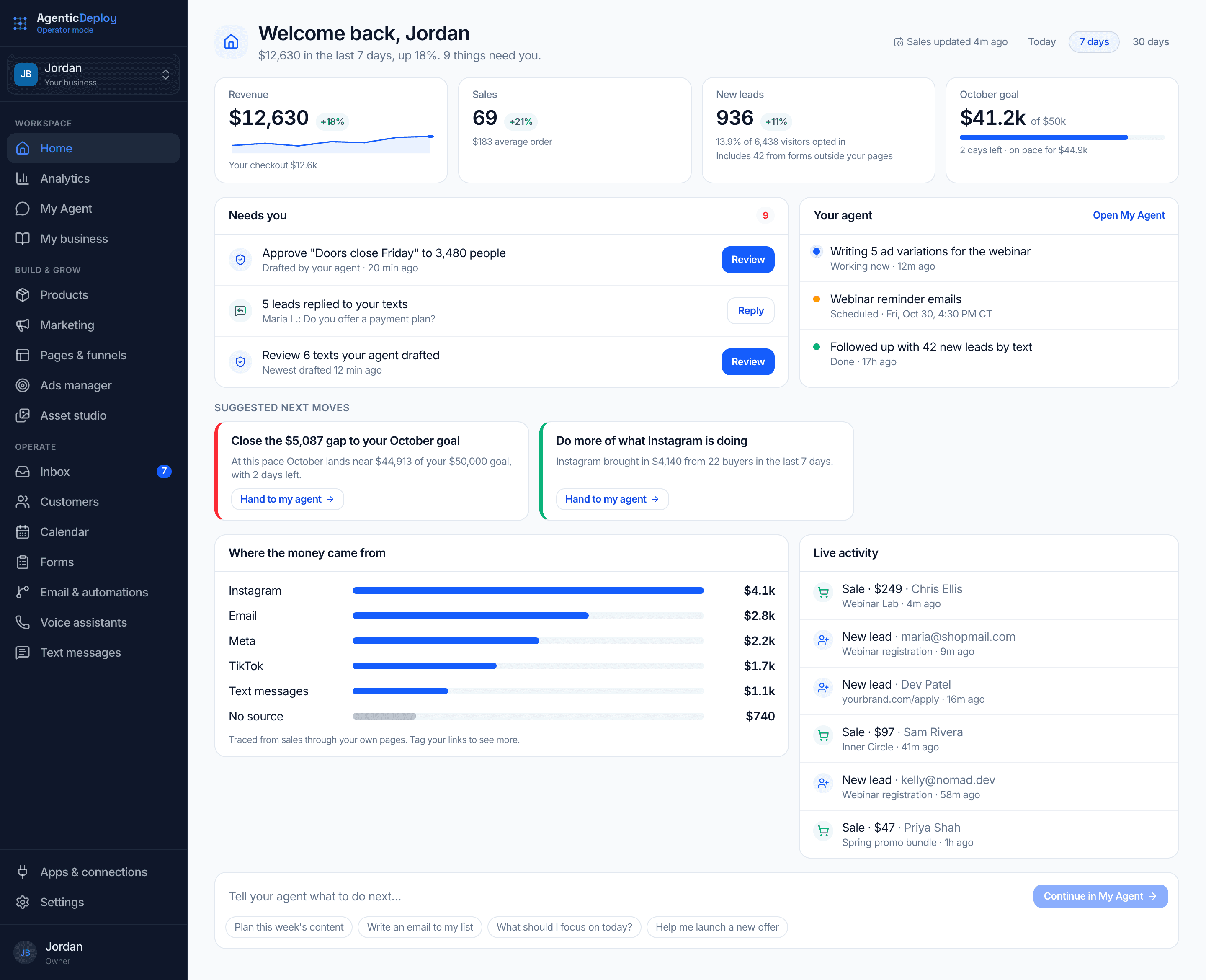The width and height of the screenshot is (1206, 980).
Task: Click the Products box icon
Action: click(23, 295)
